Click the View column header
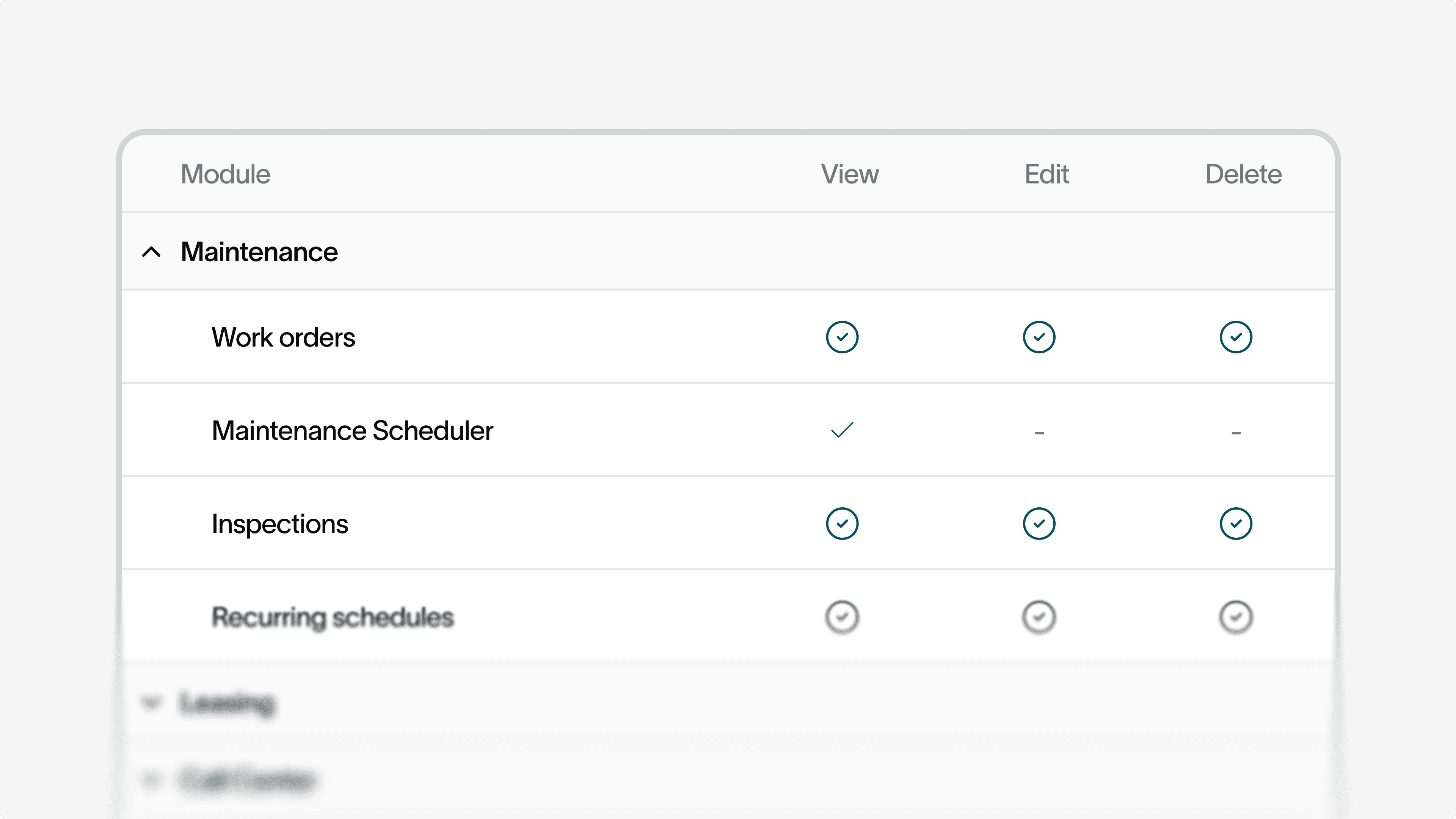 coord(849,174)
